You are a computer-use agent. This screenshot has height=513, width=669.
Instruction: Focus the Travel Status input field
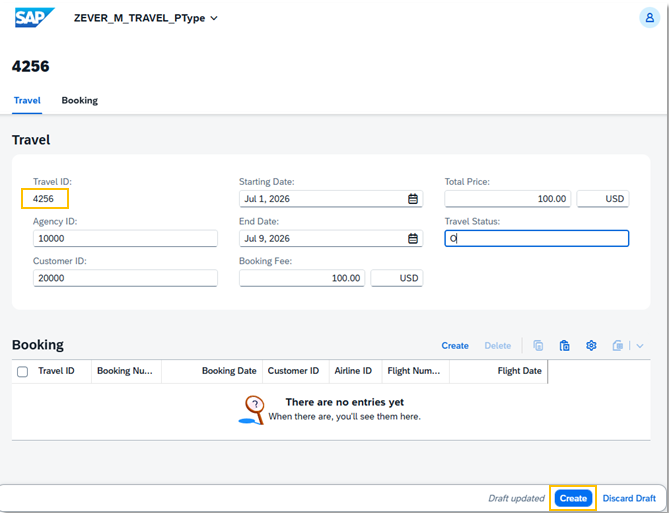pos(536,238)
